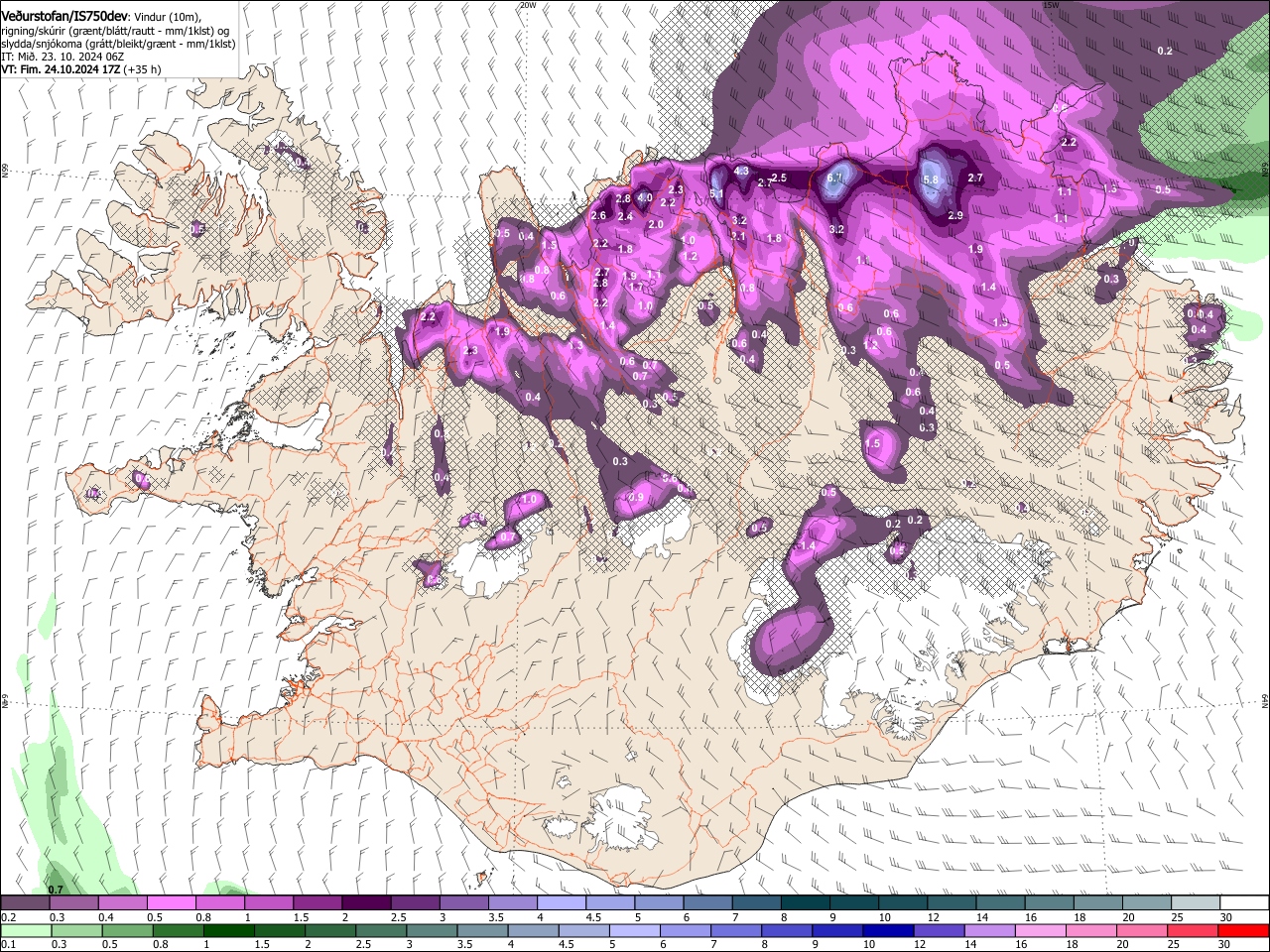Click the 2.9 value below the 5.8 peak
Viewport: 1270px width, 952px height.
[955, 216]
